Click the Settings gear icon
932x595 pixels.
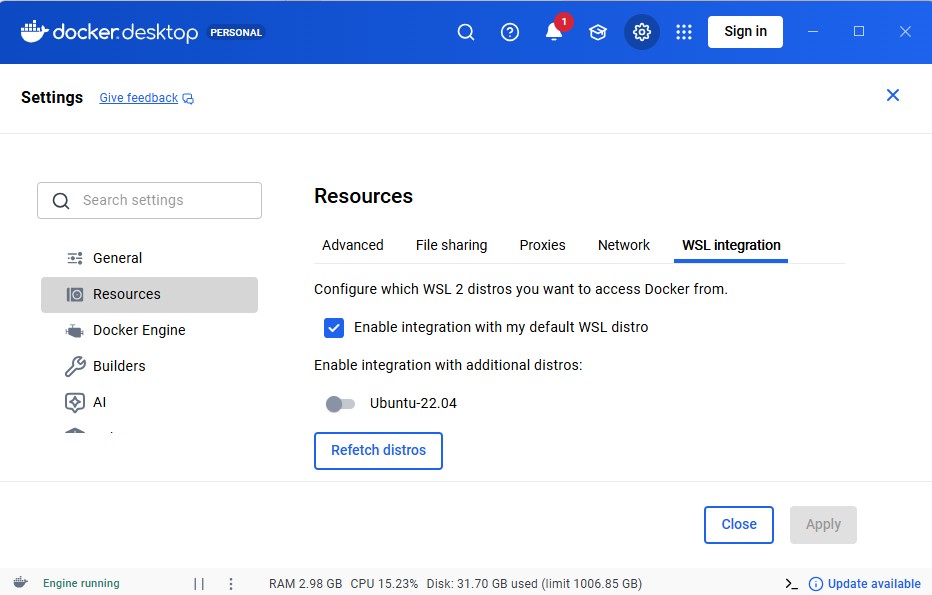point(641,32)
